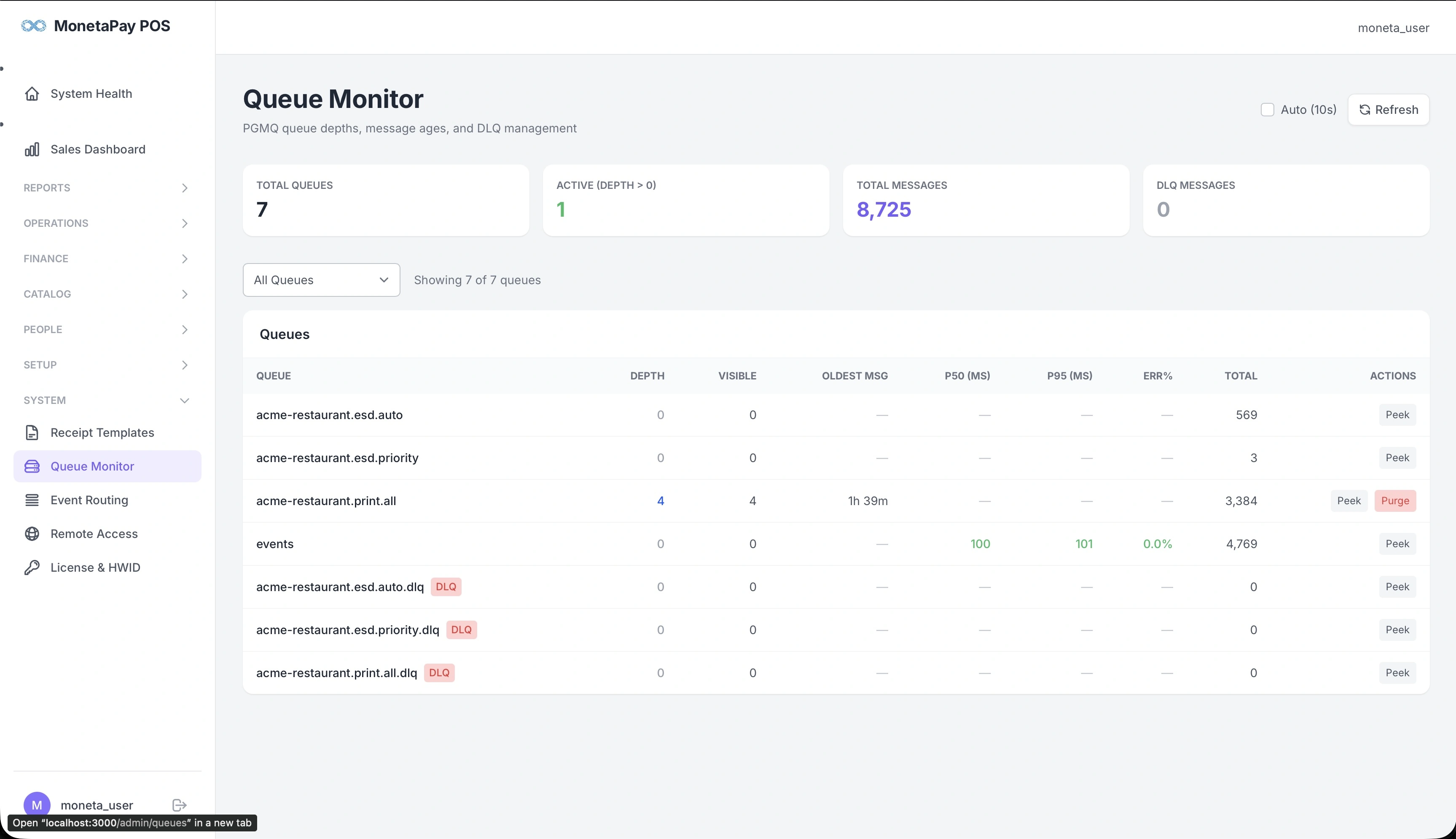1456x839 pixels.
Task: Expand the OPERATIONS sidebar section
Action: (107, 223)
